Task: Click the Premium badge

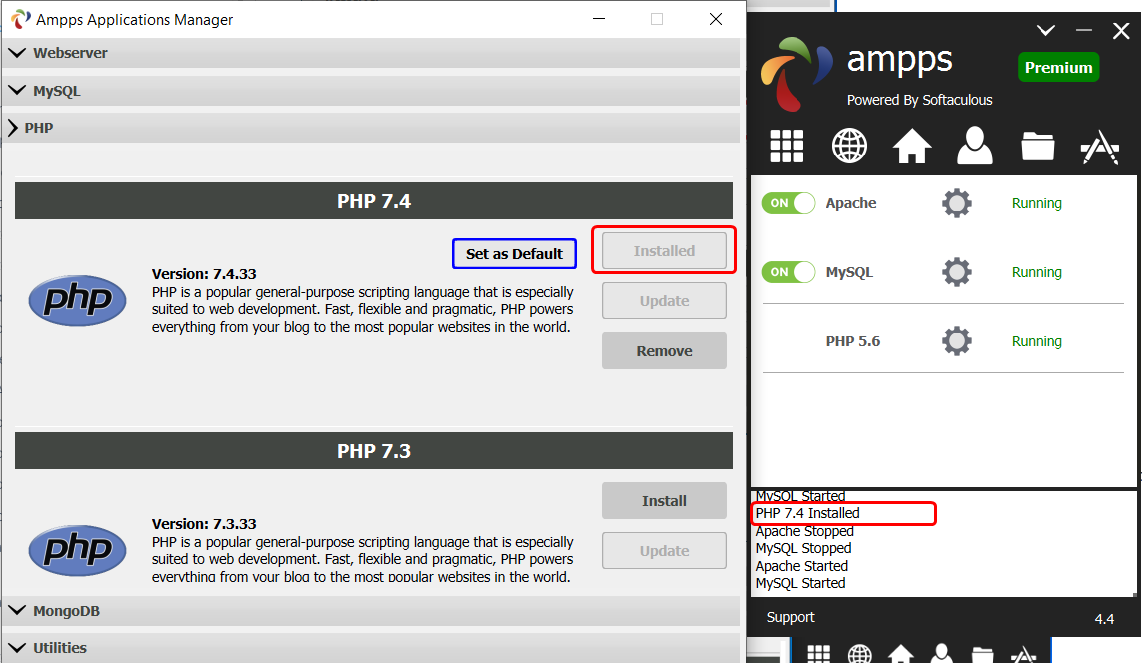Action: tap(1058, 67)
